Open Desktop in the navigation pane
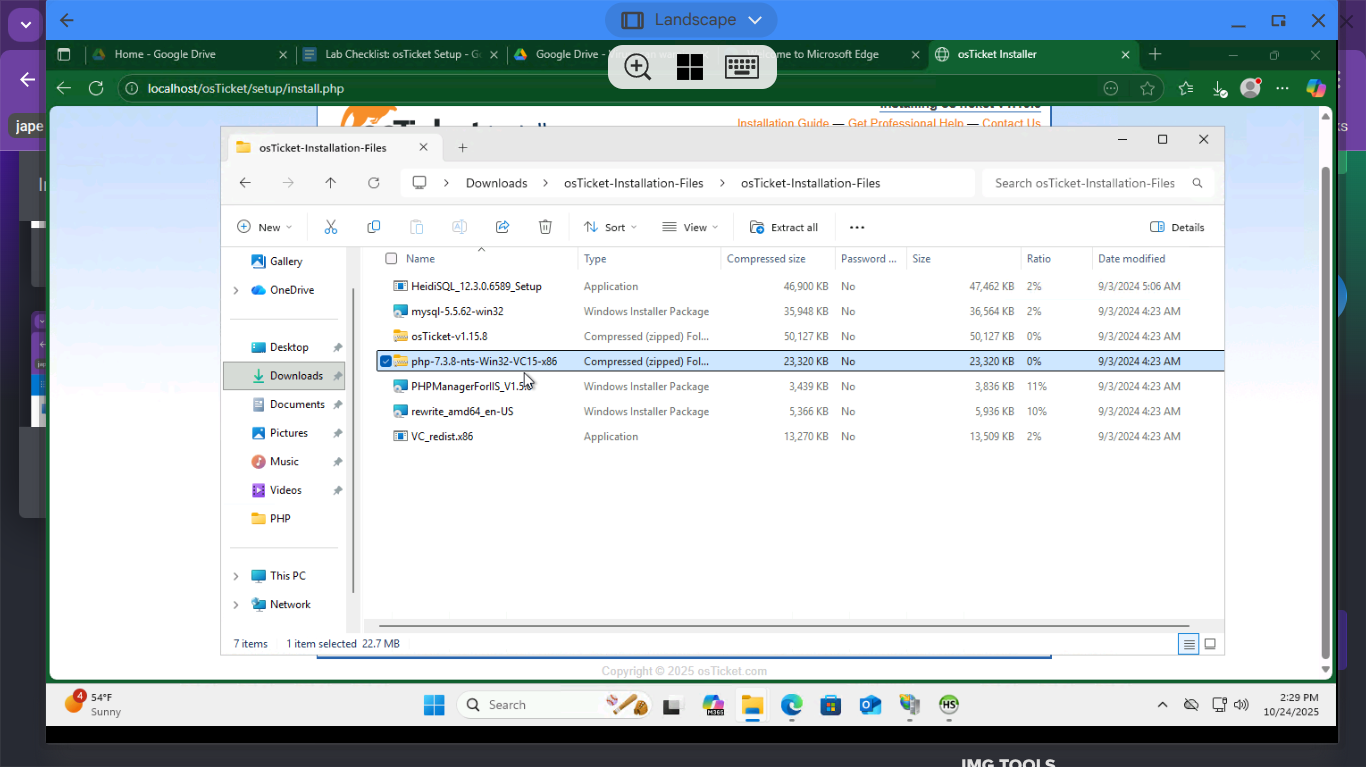Image resolution: width=1366 pixels, height=767 pixels. [x=285, y=347]
